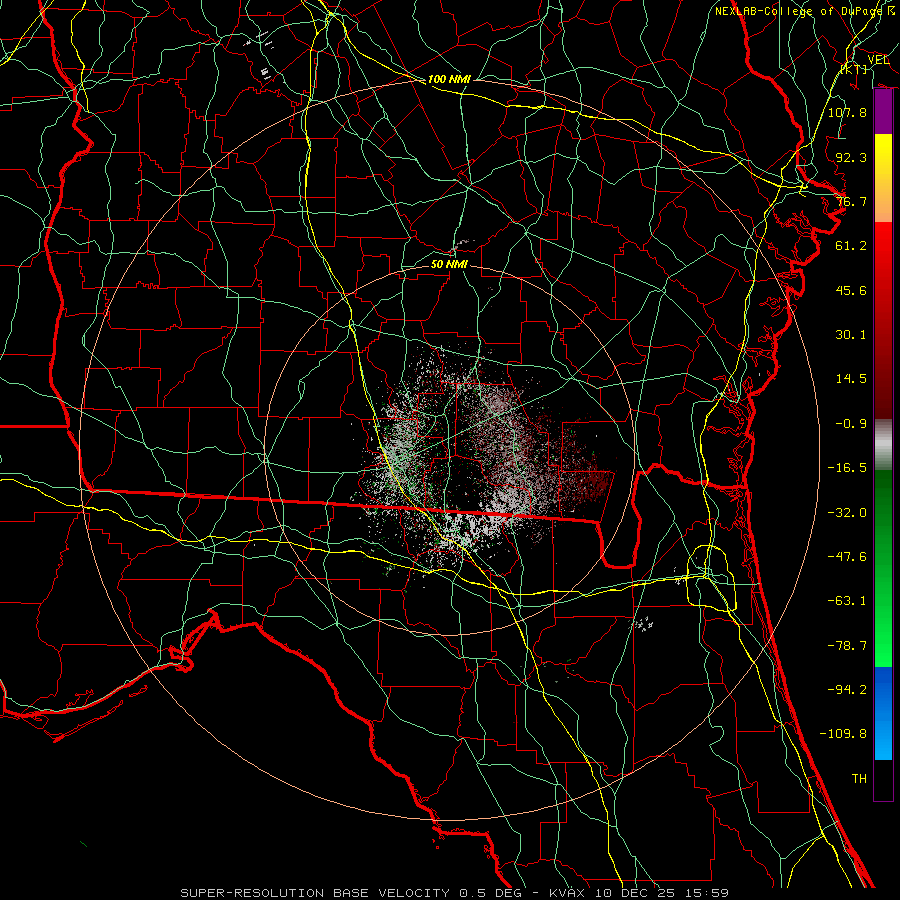The height and width of the screenshot is (900, 900).
Task: Click the Super-Resolution Base Velocity caption
Action: point(455,893)
